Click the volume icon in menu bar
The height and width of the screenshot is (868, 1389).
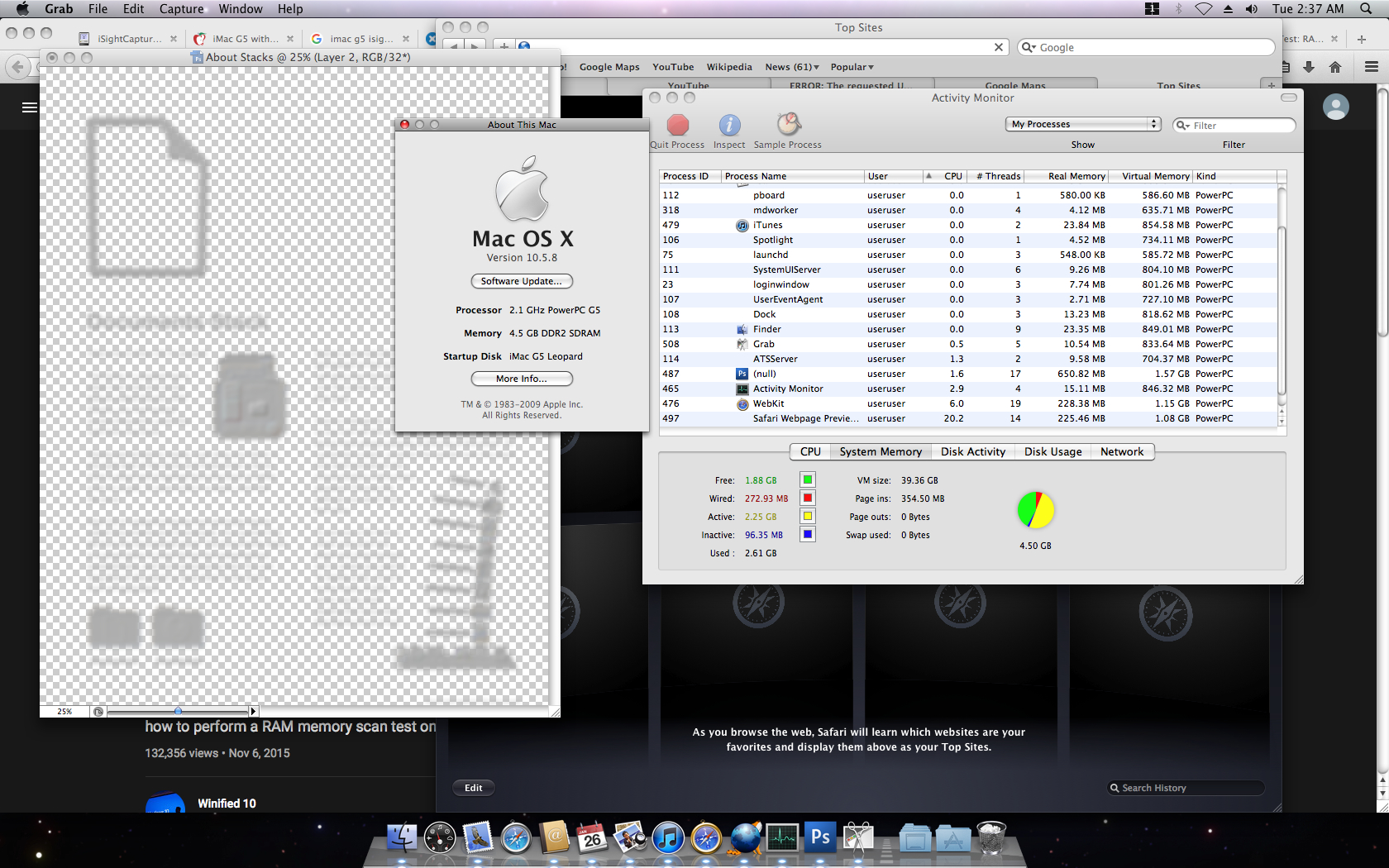(x=1252, y=9)
